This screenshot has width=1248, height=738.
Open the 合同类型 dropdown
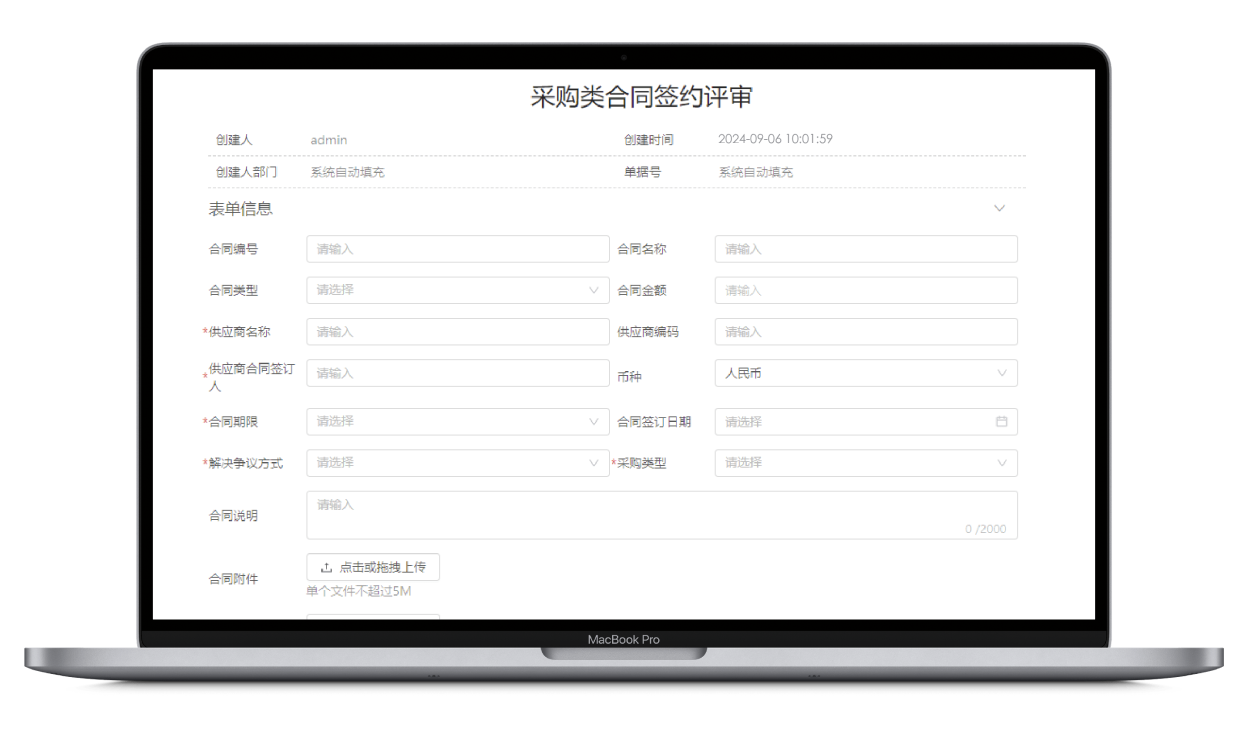point(457,290)
